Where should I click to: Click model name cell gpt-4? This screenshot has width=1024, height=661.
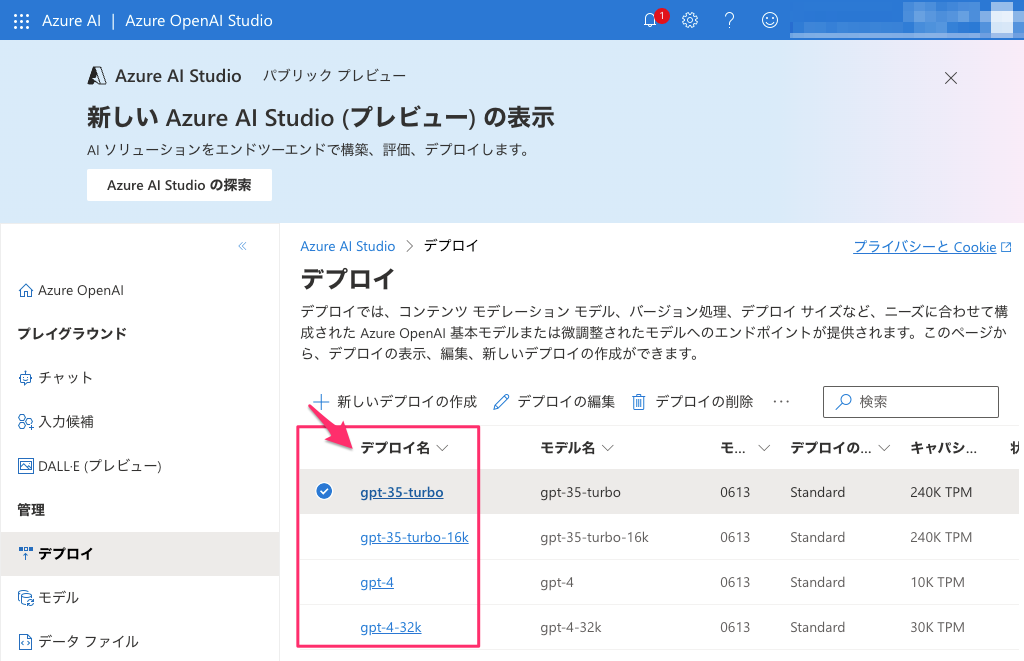point(557,583)
